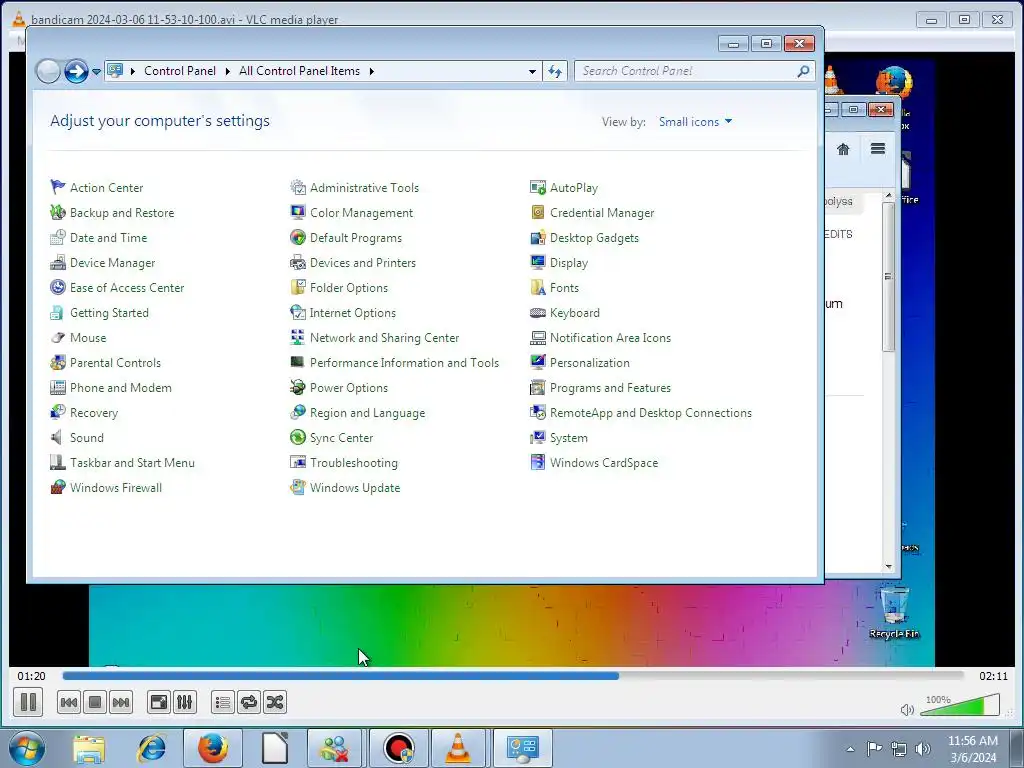Open the Windows Update icon
The height and width of the screenshot is (768, 1024).
298,487
